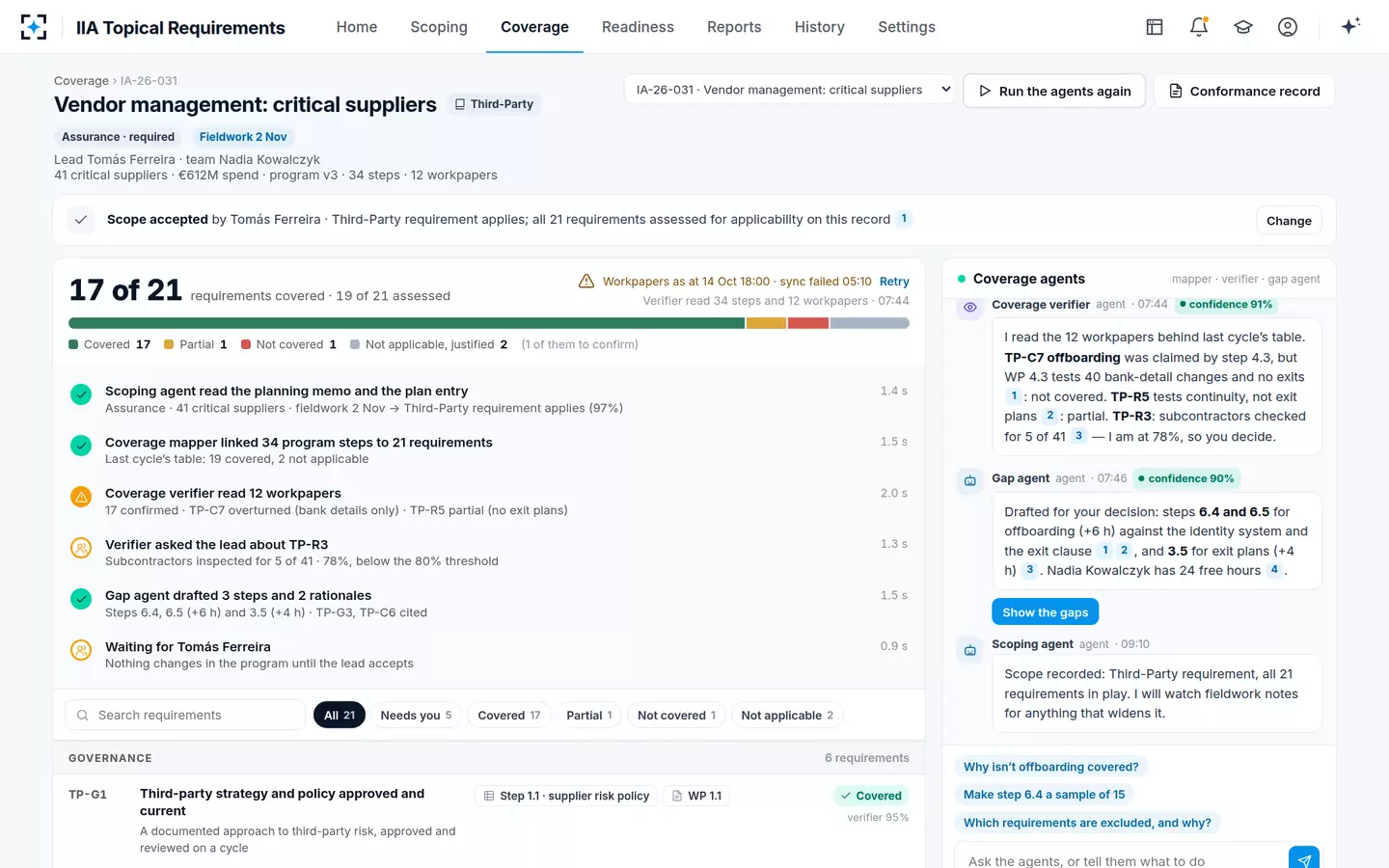Open the Readiness tab
The width and height of the screenshot is (1389, 868).
[x=638, y=27]
